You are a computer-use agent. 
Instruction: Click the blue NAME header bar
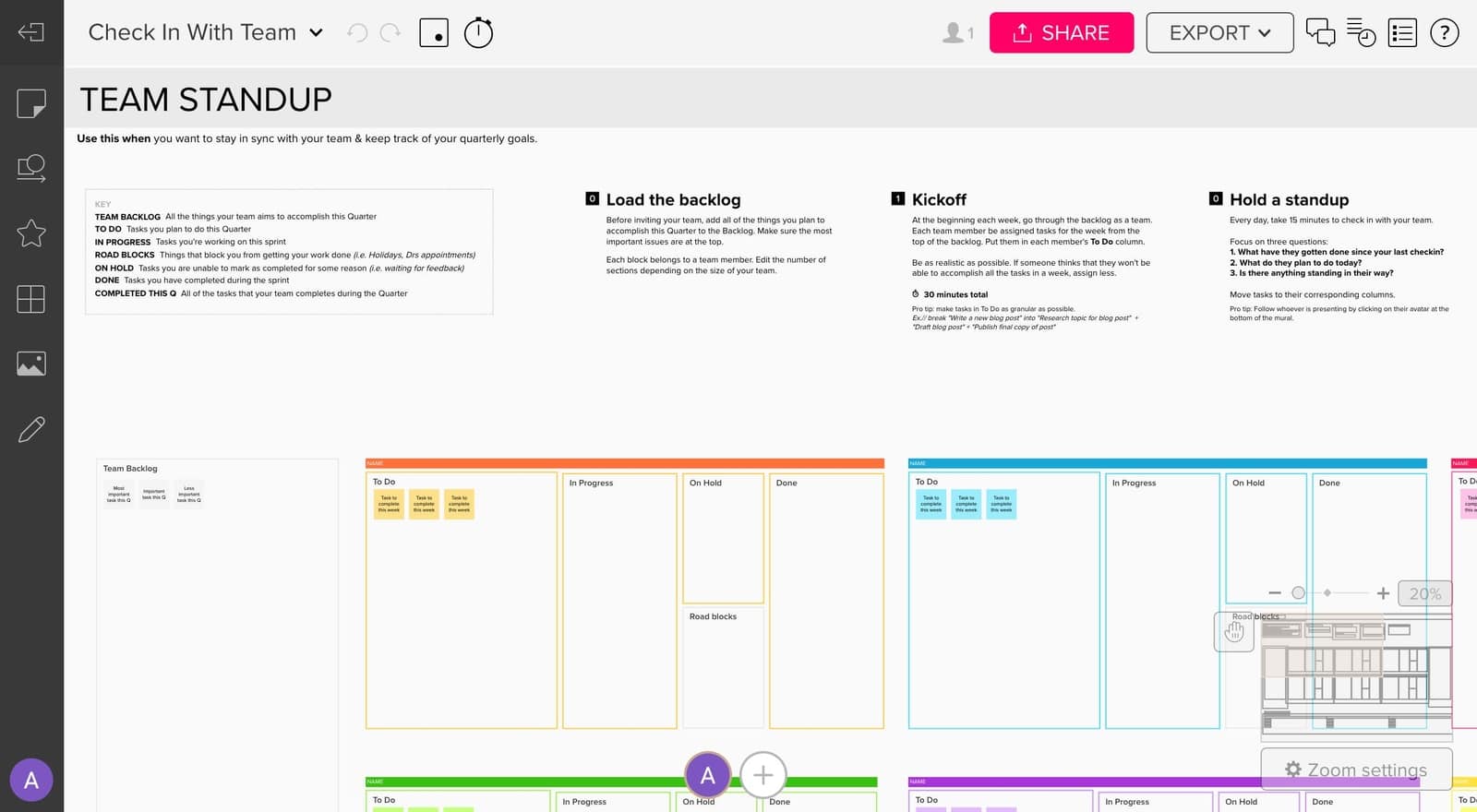pyautogui.click(x=1168, y=463)
